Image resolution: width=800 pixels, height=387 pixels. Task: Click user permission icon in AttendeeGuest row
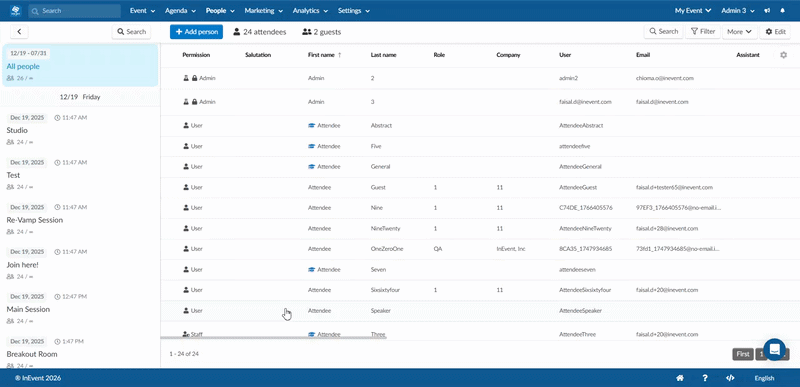[186, 188]
